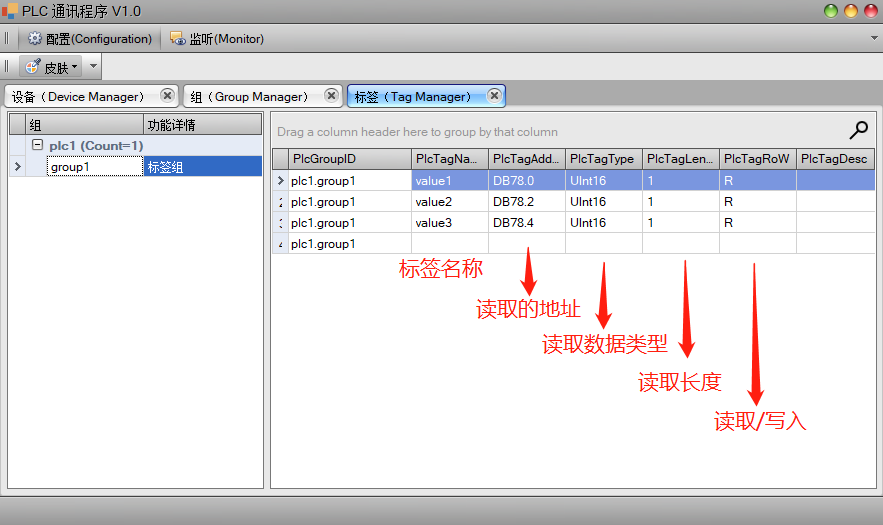Click UInt16 type cell in value2 row
The width and height of the screenshot is (883, 525).
coord(604,202)
